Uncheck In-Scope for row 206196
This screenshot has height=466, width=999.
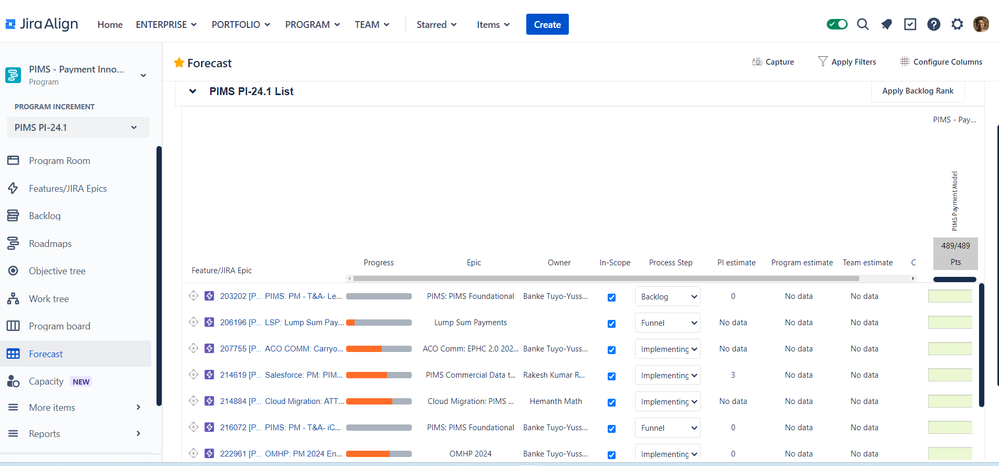612,323
